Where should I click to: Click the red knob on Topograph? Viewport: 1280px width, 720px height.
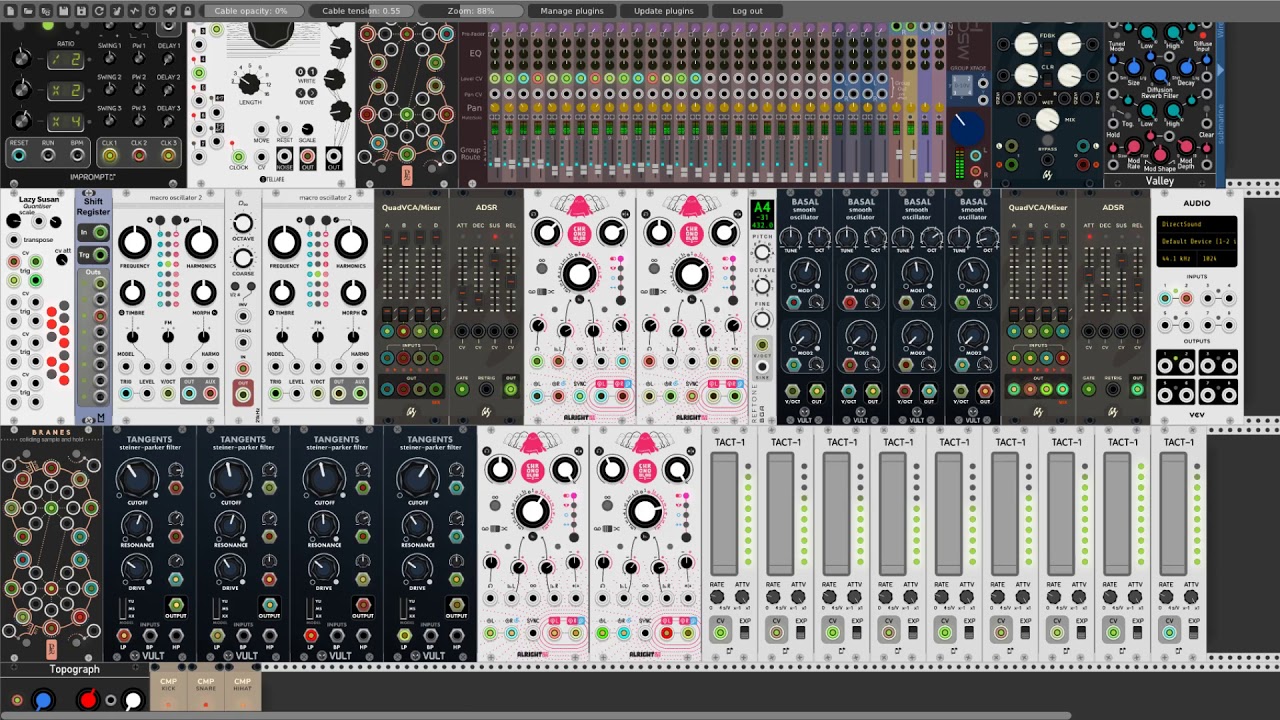coord(88,700)
